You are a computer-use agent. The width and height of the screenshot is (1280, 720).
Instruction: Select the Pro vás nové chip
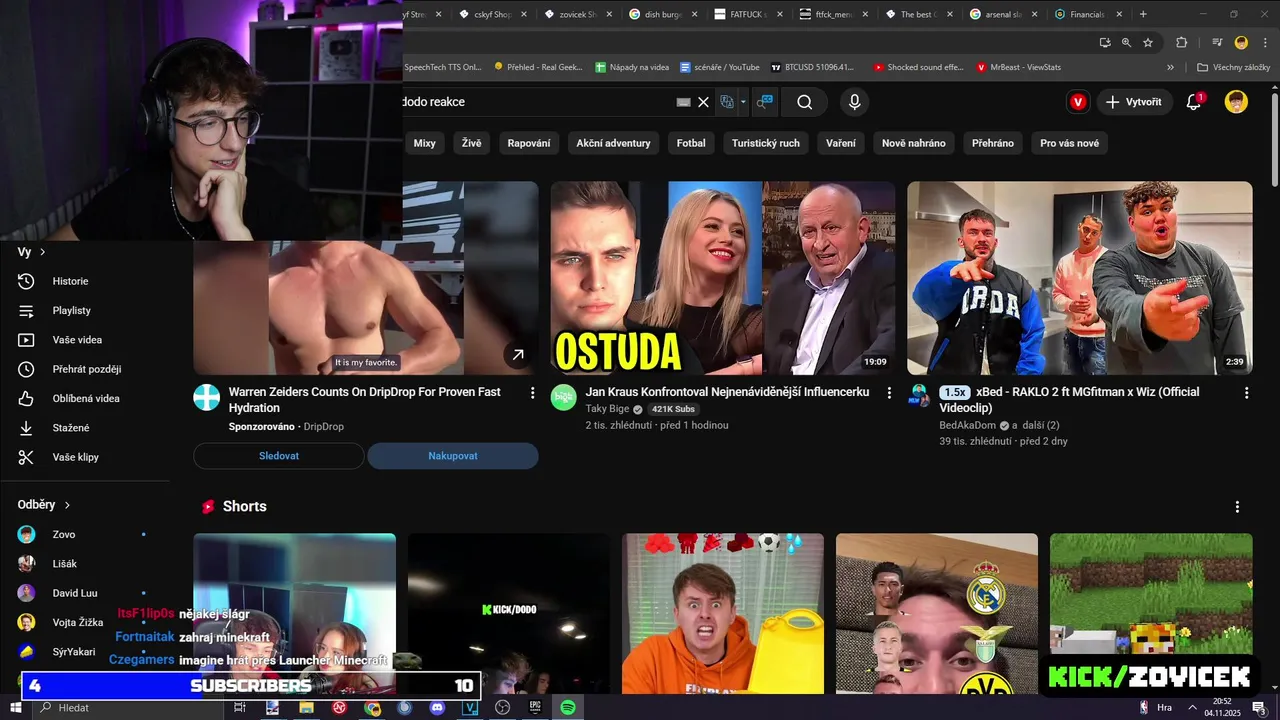(1069, 143)
